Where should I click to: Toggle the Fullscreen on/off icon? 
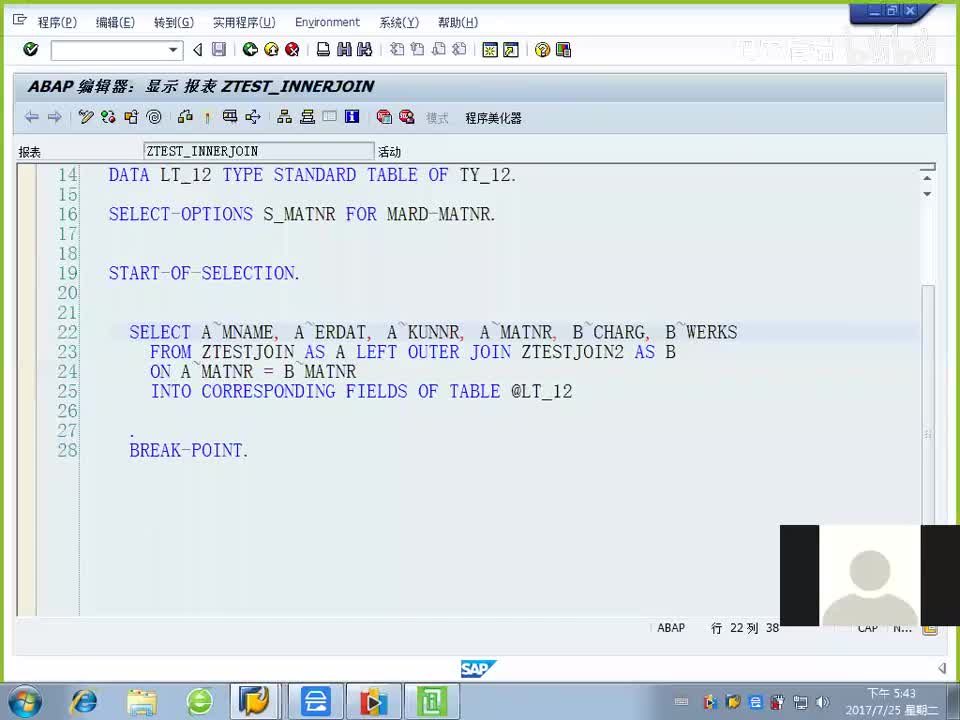click(x=329, y=117)
